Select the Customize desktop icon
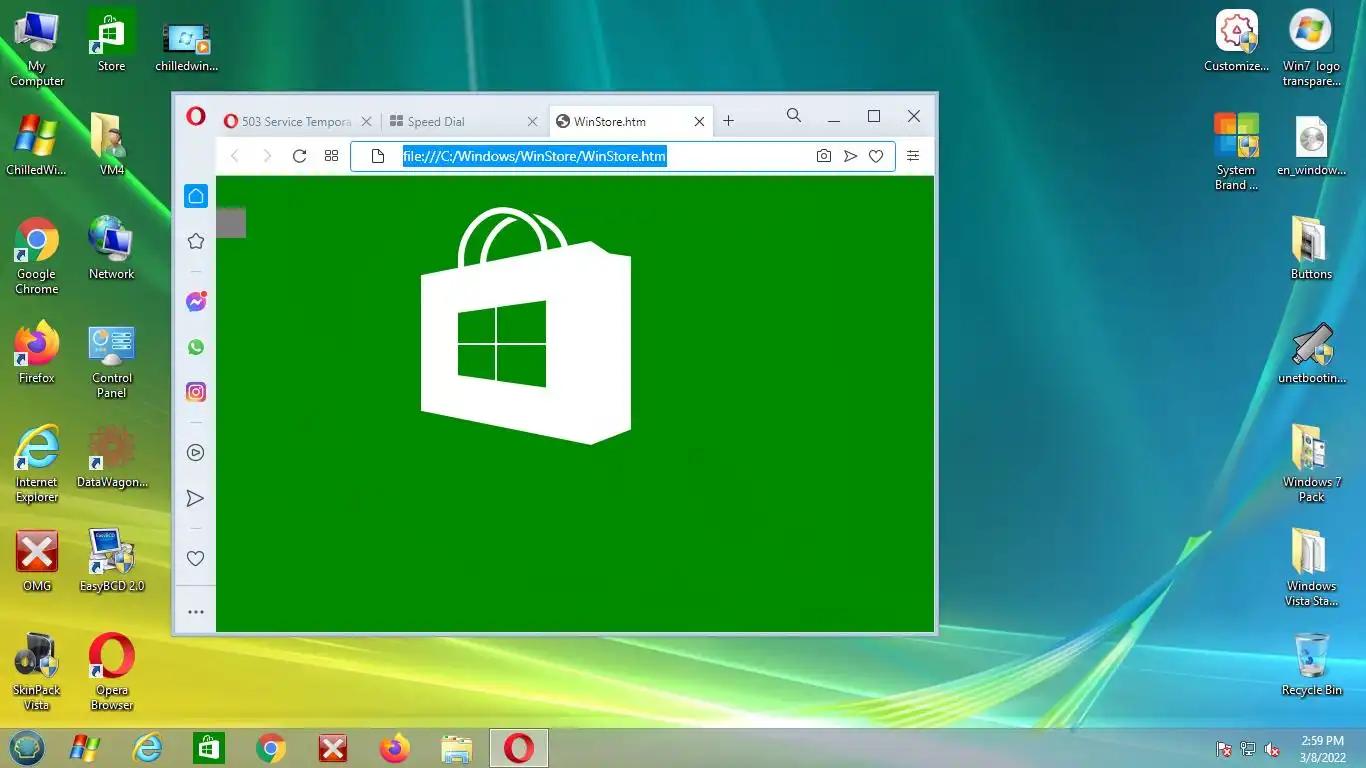 [1236, 41]
